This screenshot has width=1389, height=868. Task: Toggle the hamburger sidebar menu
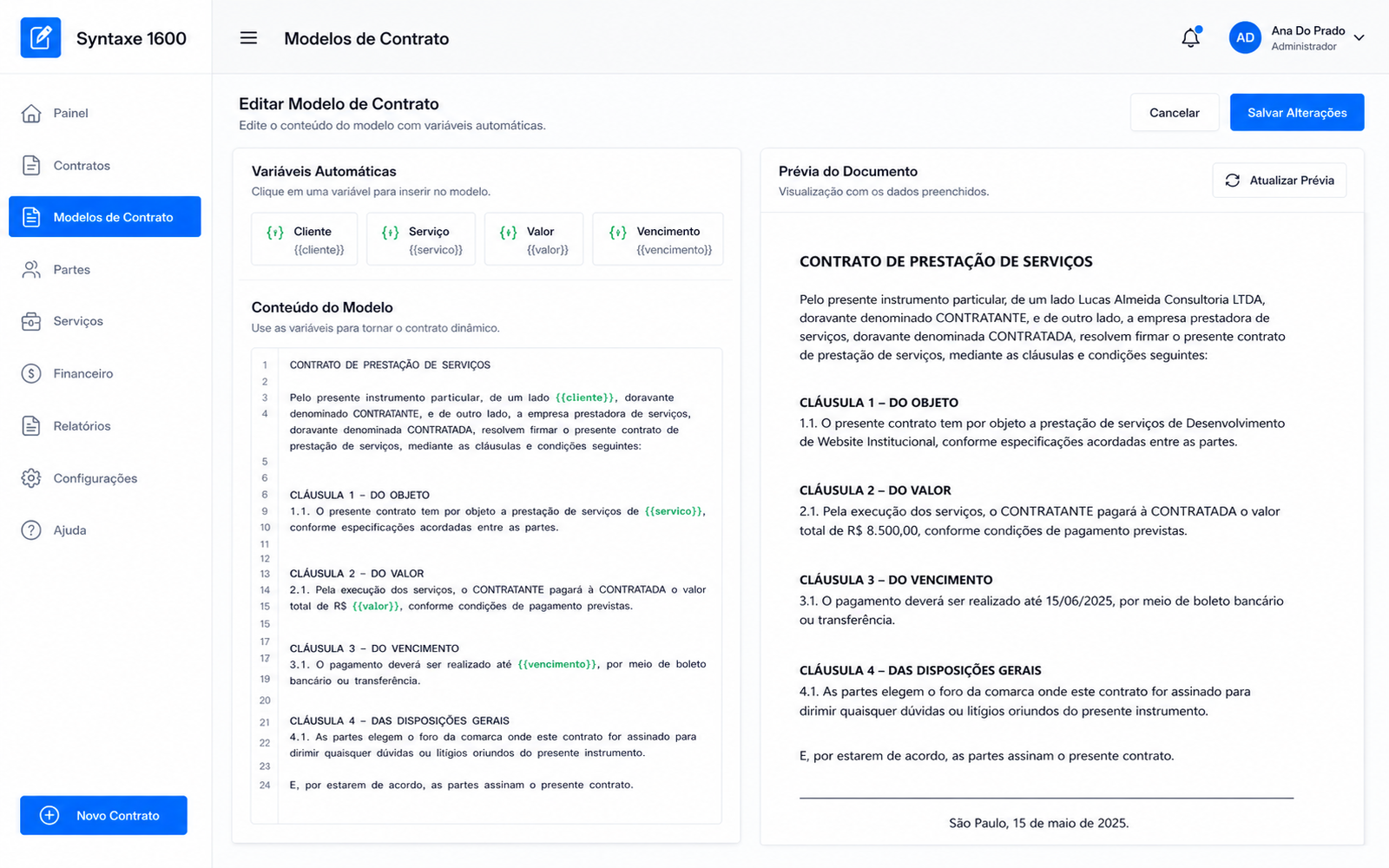248,38
